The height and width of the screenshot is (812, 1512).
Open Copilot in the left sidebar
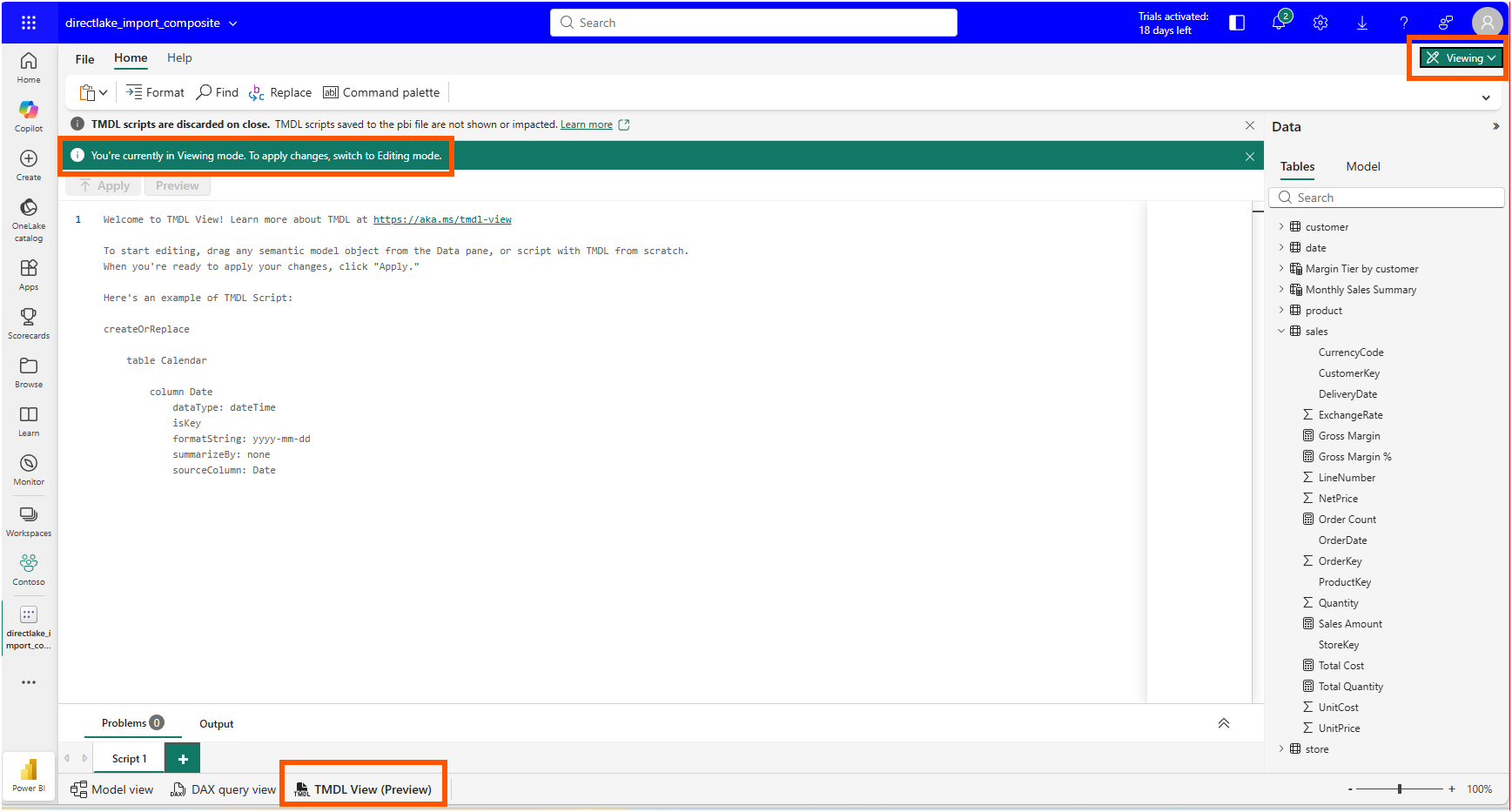(x=29, y=116)
